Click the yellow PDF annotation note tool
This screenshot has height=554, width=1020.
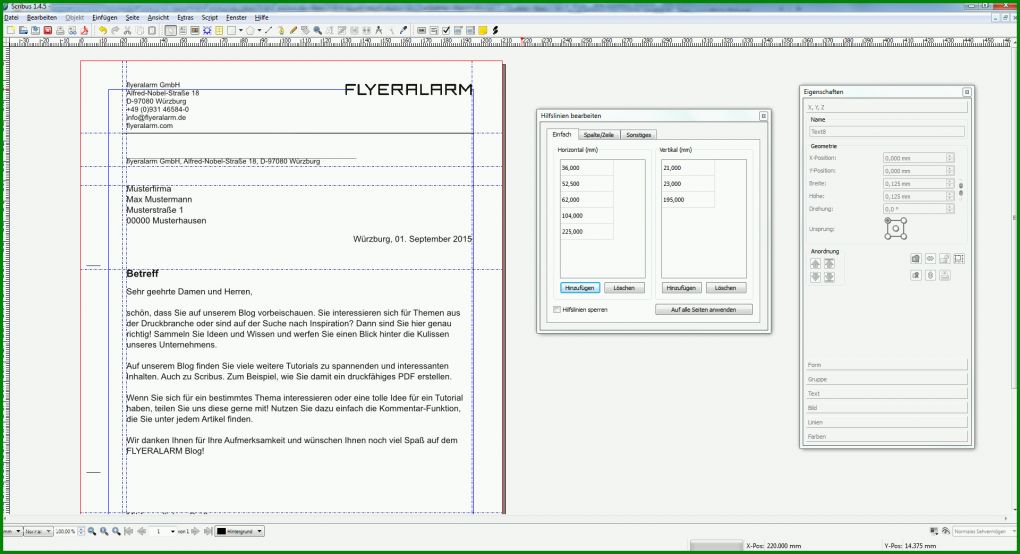(x=483, y=30)
